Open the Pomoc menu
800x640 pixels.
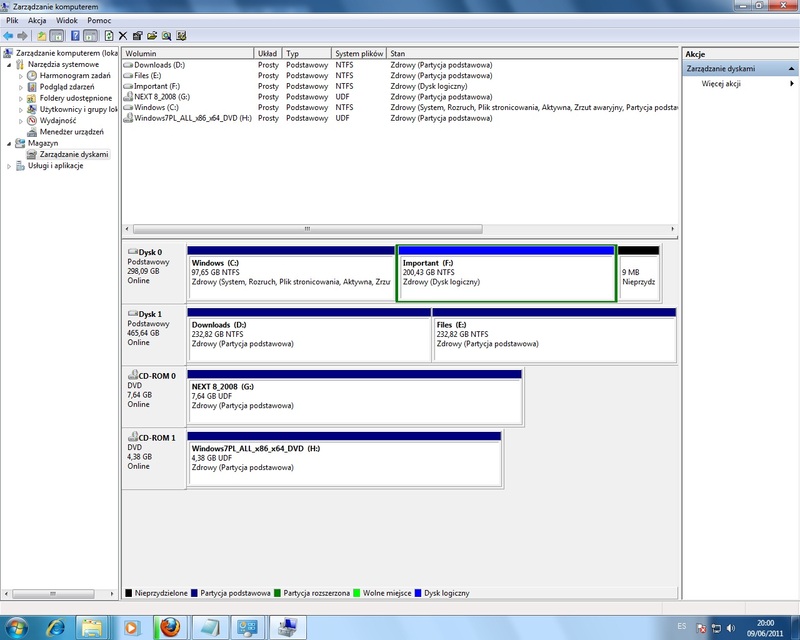click(99, 20)
